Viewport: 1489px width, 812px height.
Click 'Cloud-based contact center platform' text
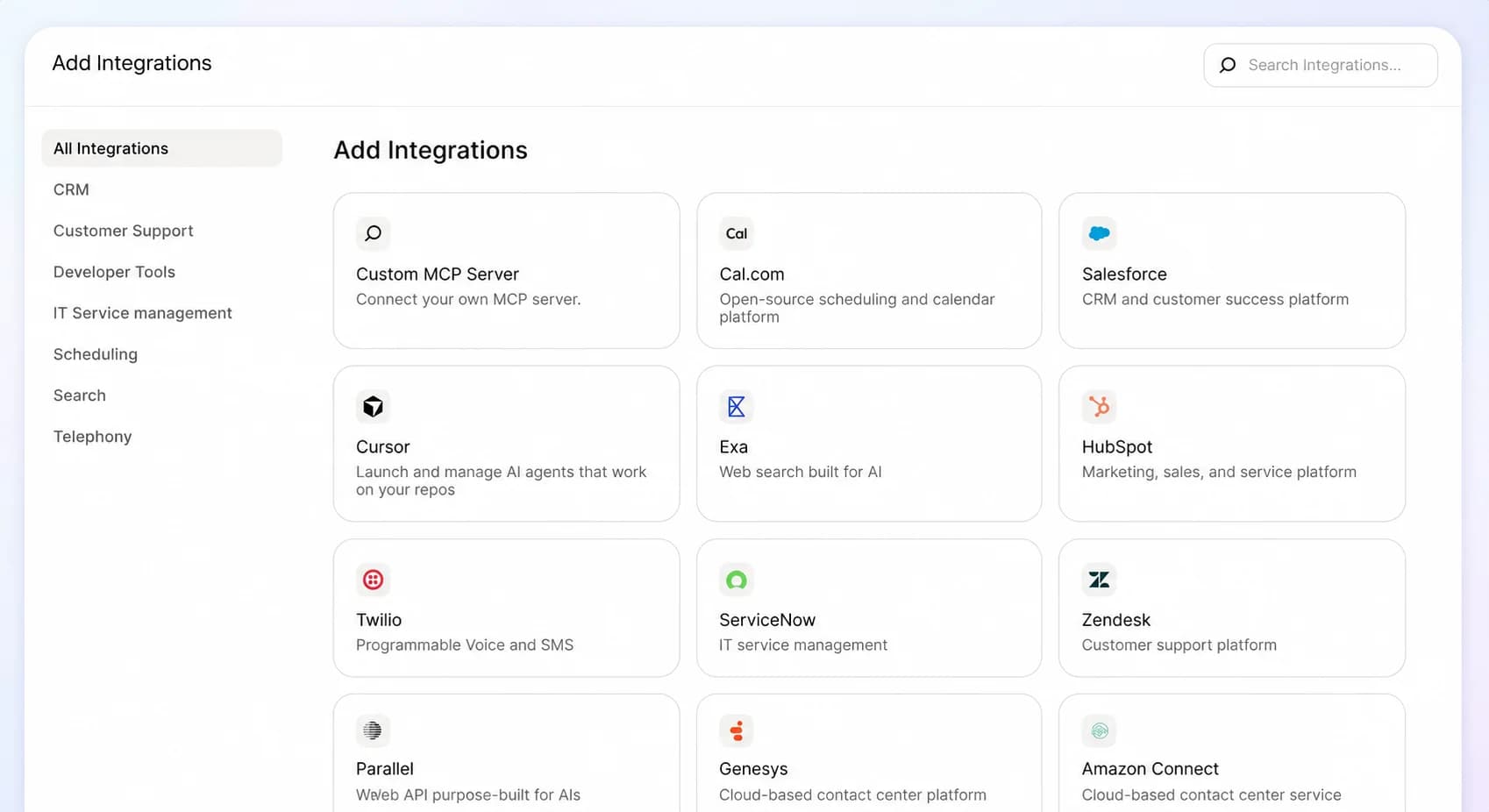[852, 795]
